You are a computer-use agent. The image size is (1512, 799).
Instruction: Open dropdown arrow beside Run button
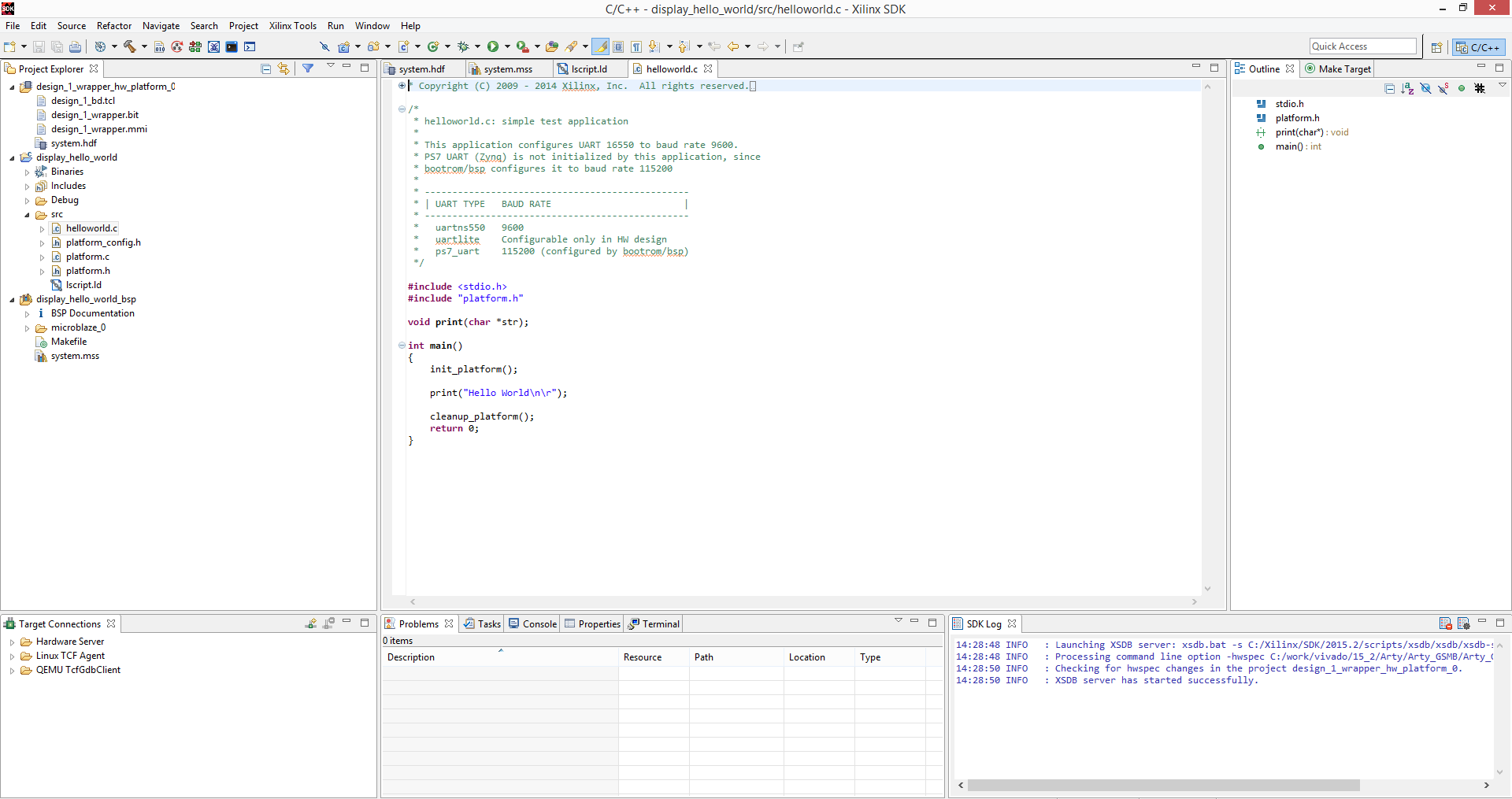[507, 46]
